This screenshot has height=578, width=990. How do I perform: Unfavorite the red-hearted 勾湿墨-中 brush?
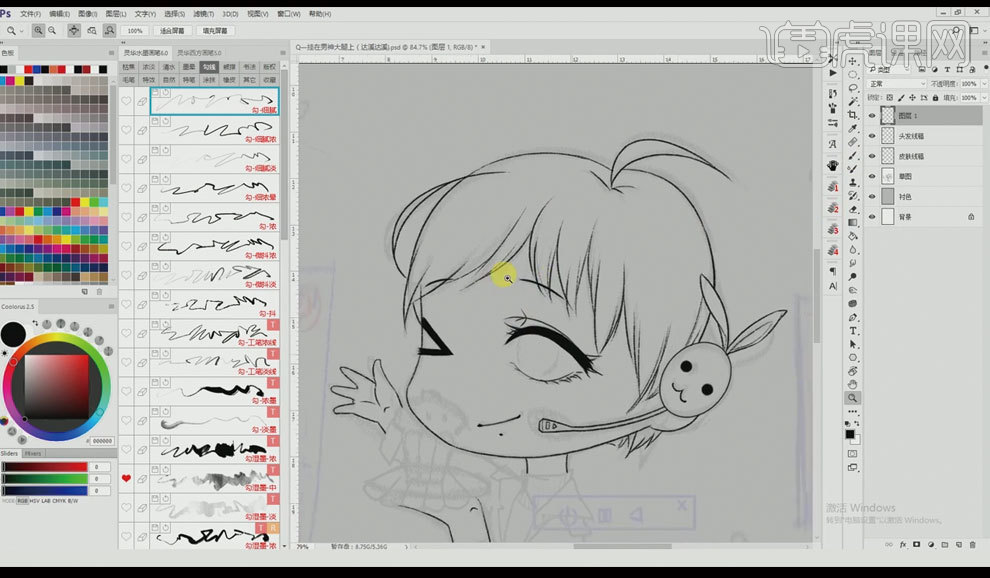126,478
